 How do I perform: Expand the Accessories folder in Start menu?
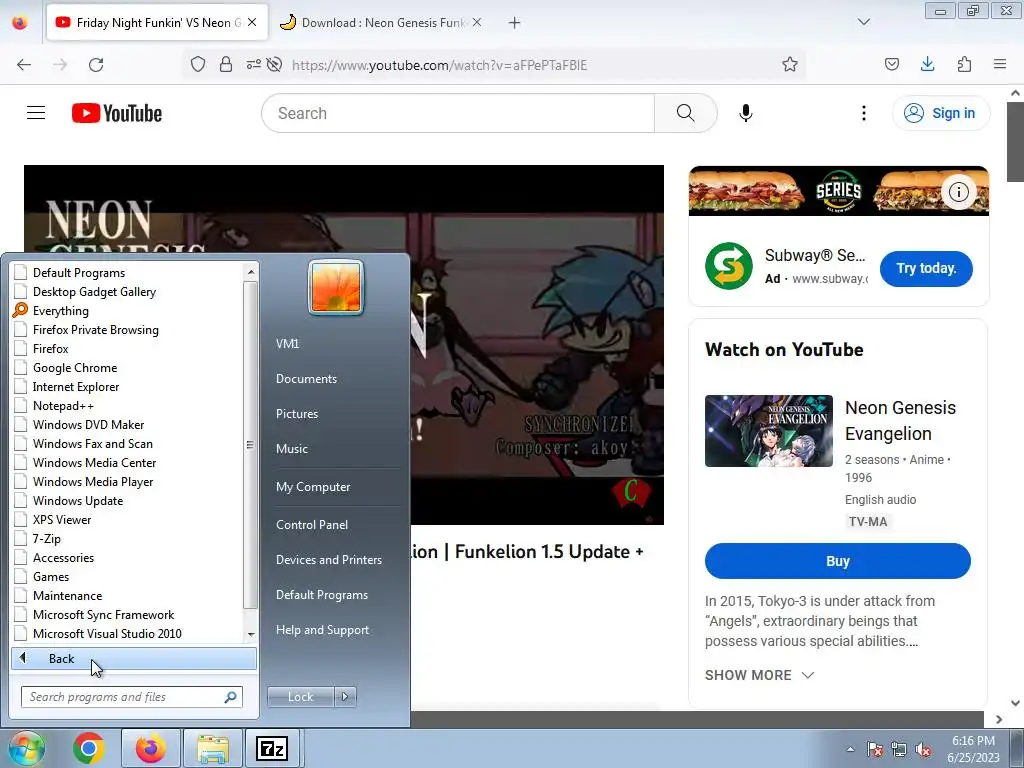pos(63,558)
